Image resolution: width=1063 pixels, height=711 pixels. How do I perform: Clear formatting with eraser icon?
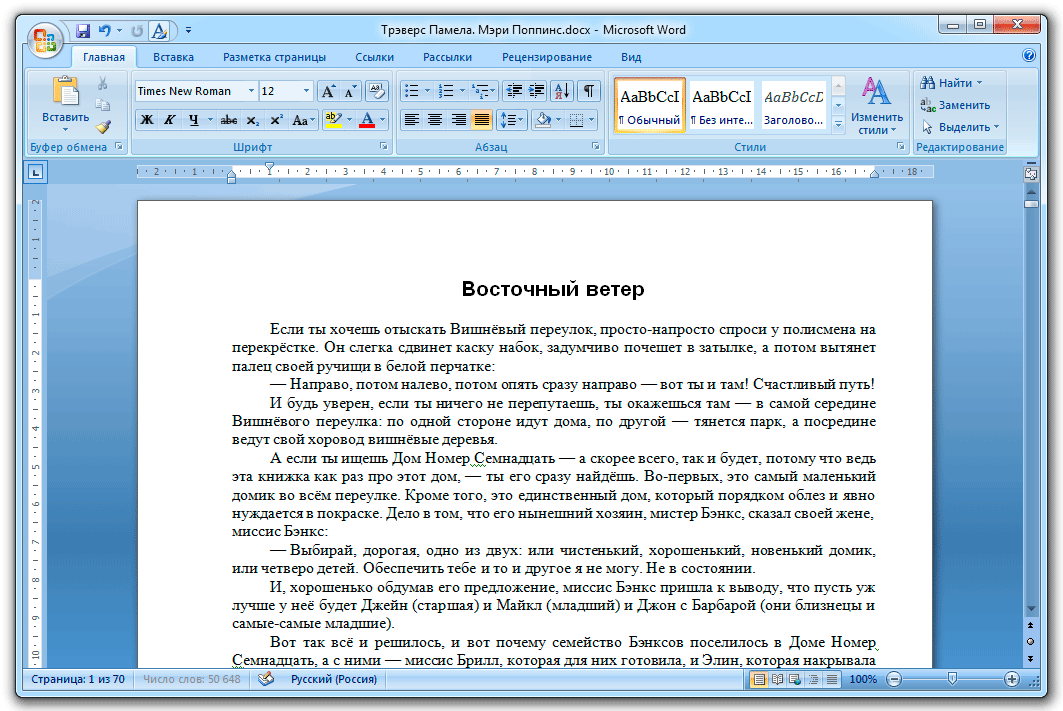[376, 91]
